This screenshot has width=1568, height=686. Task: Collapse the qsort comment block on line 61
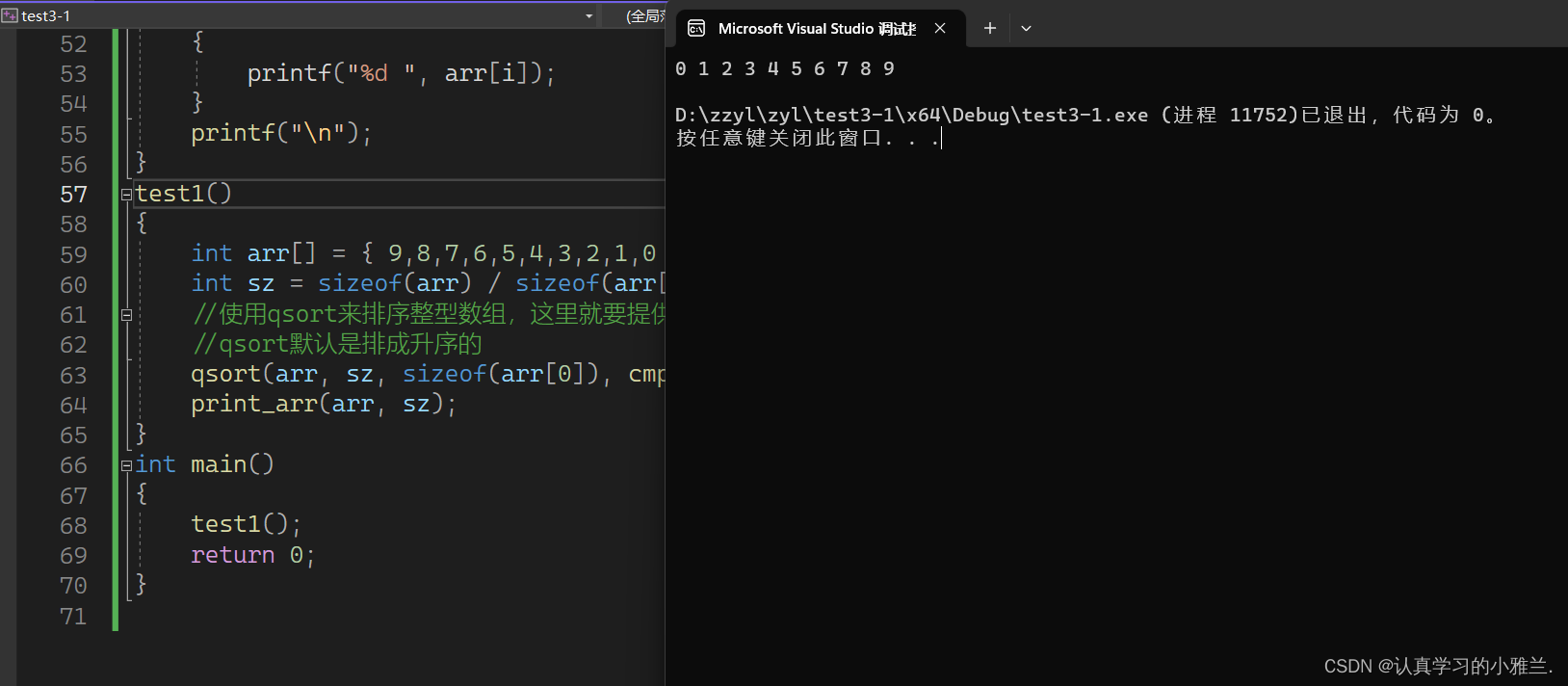(126, 315)
